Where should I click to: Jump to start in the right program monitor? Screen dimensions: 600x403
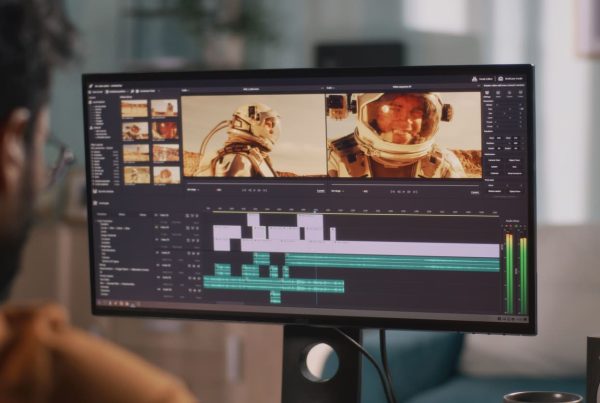393,191
